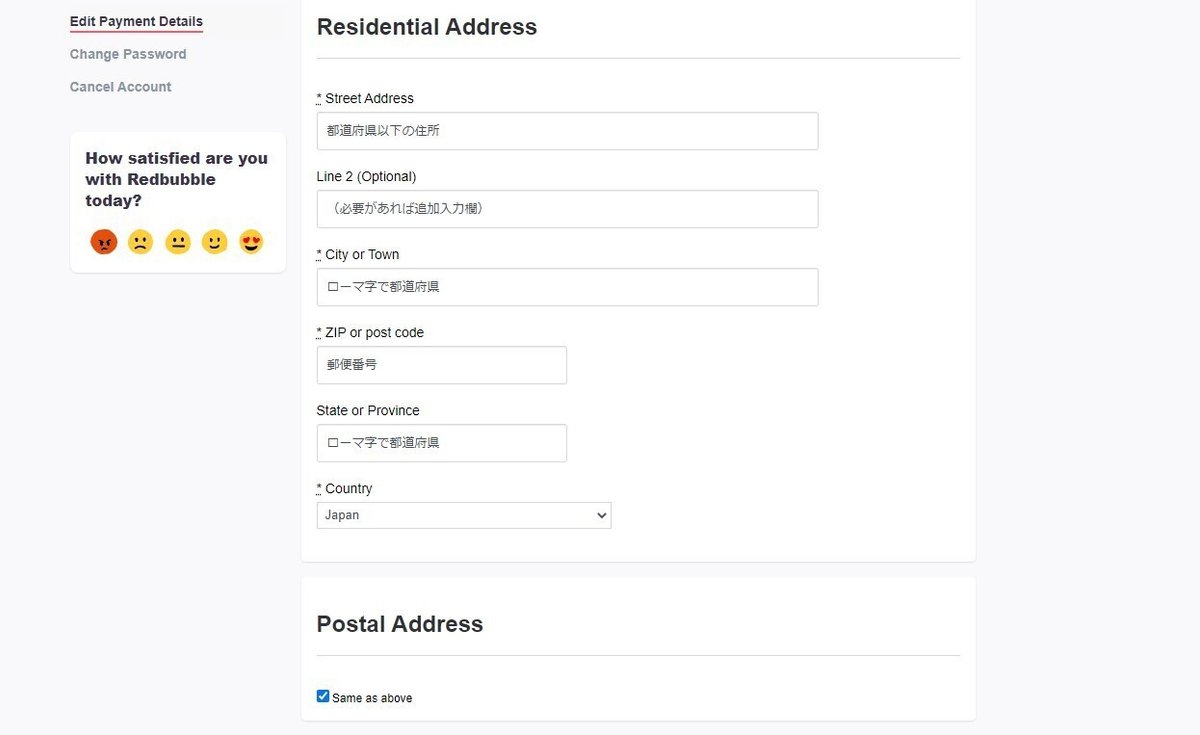Click the angry red face emoji

[104, 242]
